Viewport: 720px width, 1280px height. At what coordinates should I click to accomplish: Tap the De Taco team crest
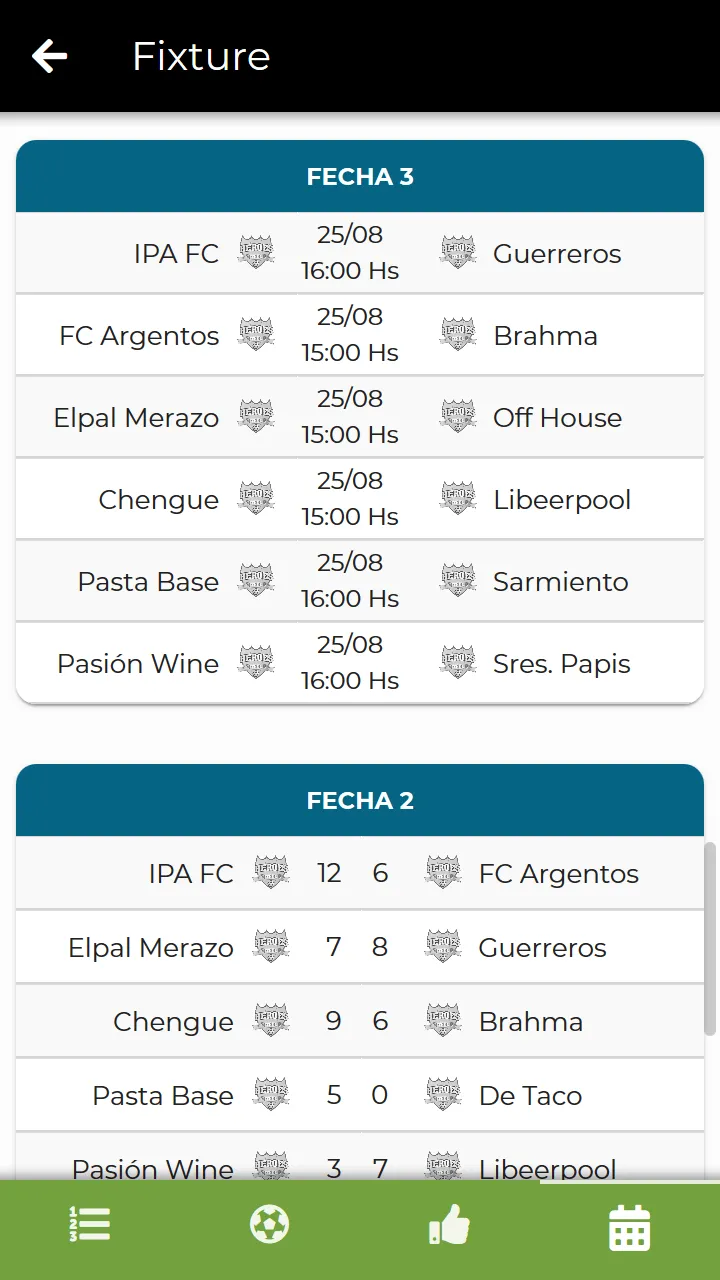click(443, 1094)
